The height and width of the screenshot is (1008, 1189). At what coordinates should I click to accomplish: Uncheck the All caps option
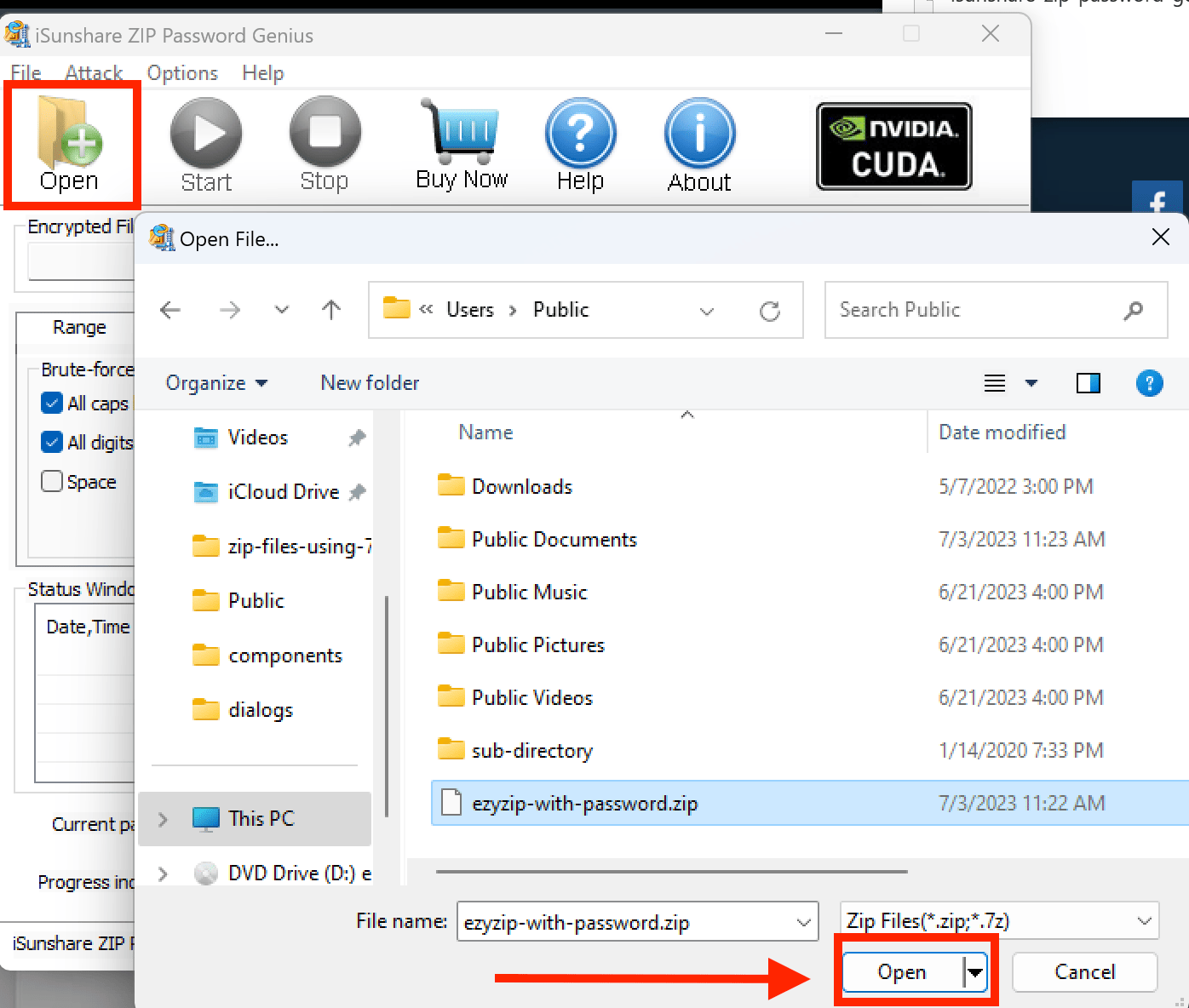tap(52, 403)
